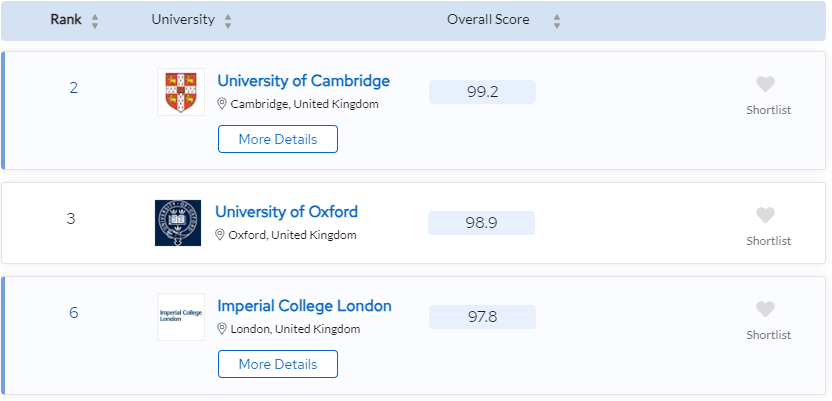Sort the list by Overall Score arrows
The height and width of the screenshot is (401, 832).
(x=557, y=21)
